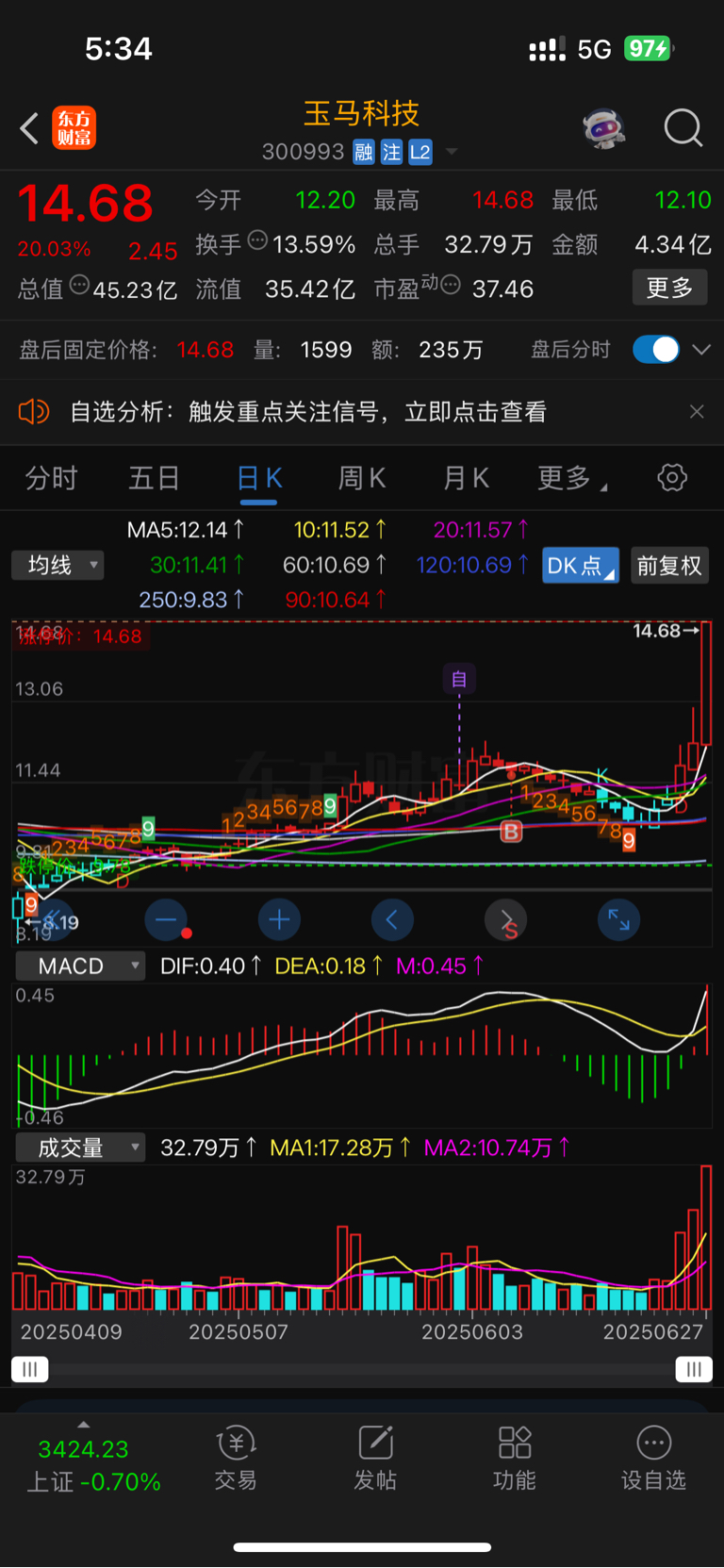Tap the speaker announcement icon

(x=34, y=411)
